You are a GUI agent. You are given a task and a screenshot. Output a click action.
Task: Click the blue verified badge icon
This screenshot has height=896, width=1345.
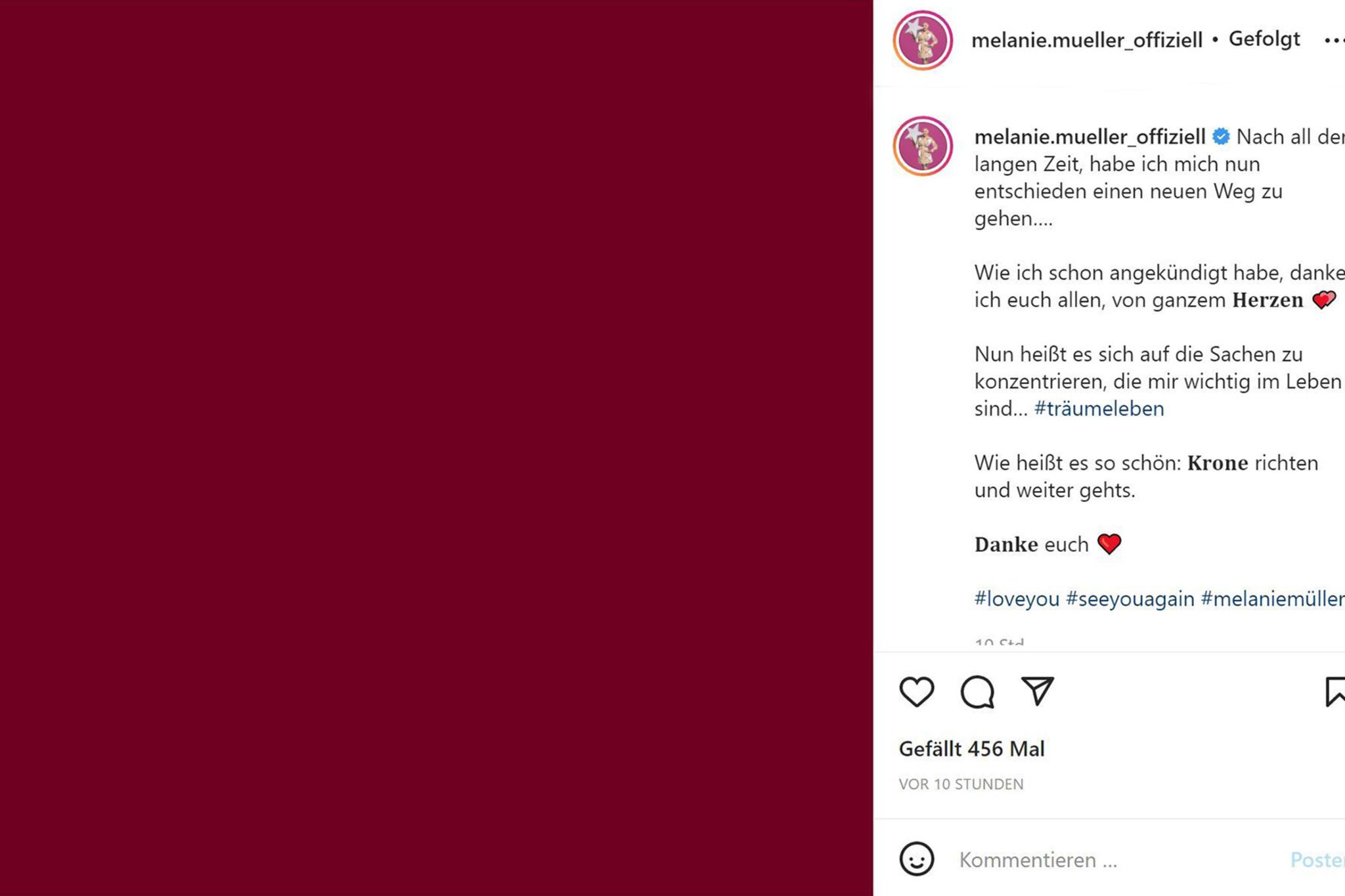(x=1221, y=137)
